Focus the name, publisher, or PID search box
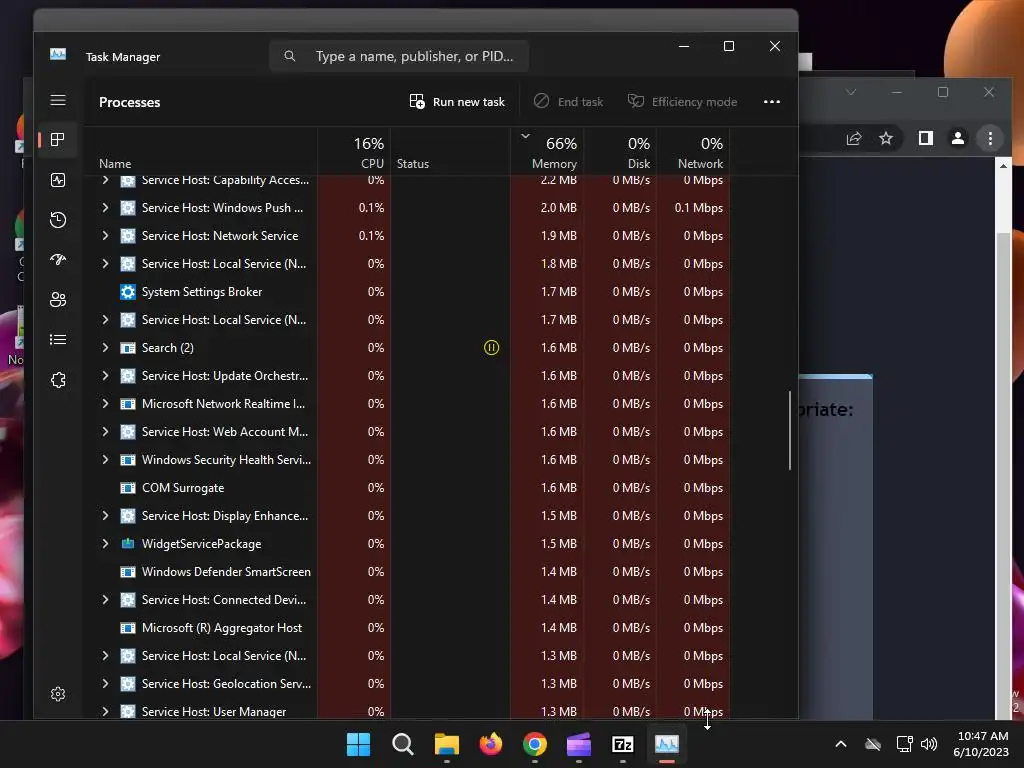This screenshot has height=768, width=1024. [399, 56]
